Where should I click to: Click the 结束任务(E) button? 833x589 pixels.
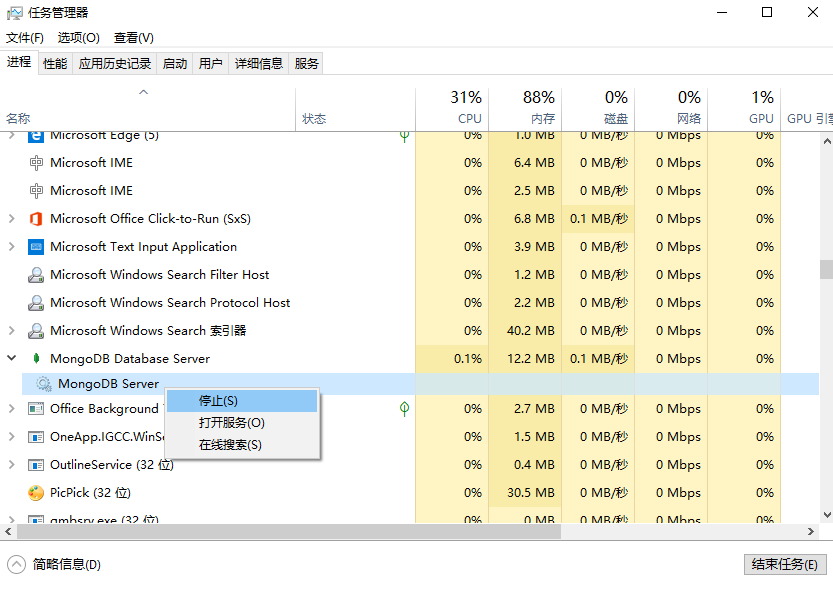click(x=785, y=565)
